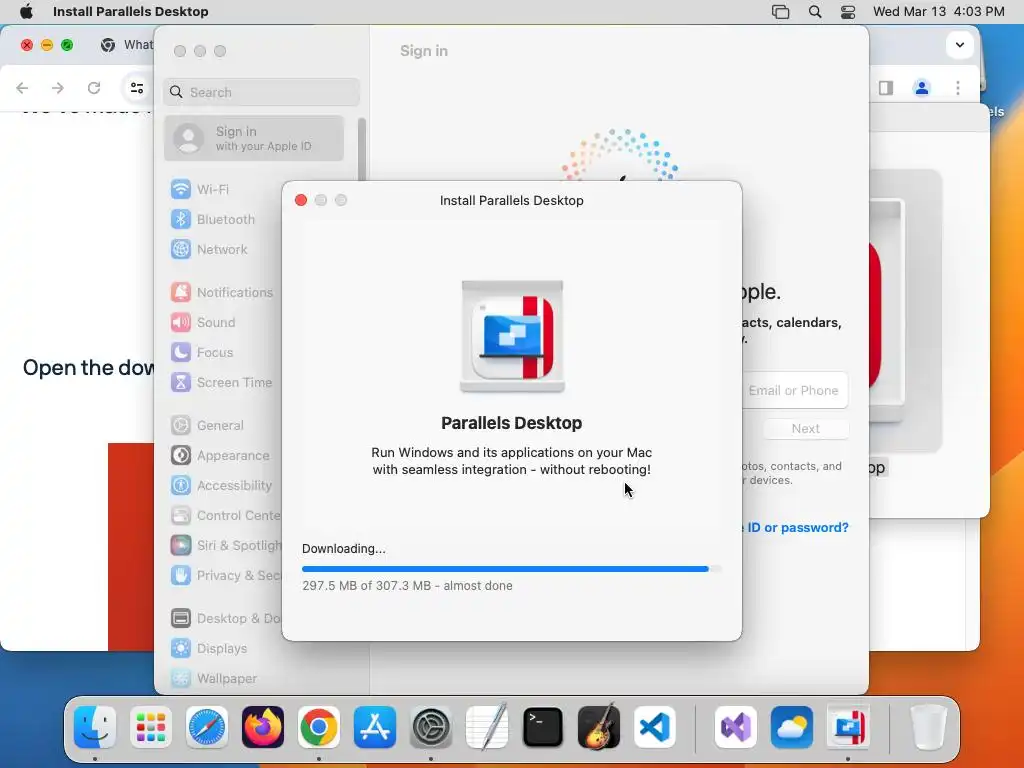1024x768 pixels.
Task: Click the download progress bar
Action: point(511,569)
